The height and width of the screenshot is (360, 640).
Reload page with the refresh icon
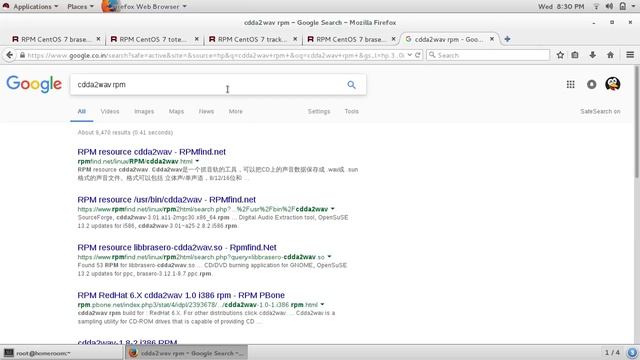pyautogui.click(x=418, y=55)
